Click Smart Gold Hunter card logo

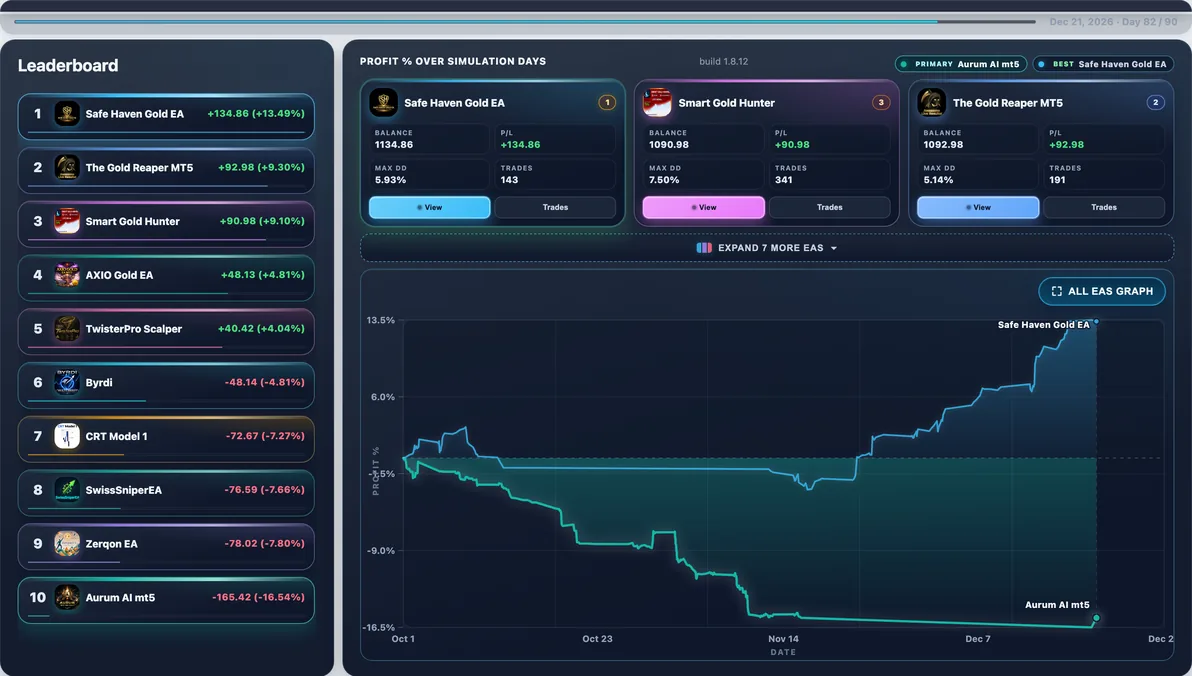click(x=657, y=103)
